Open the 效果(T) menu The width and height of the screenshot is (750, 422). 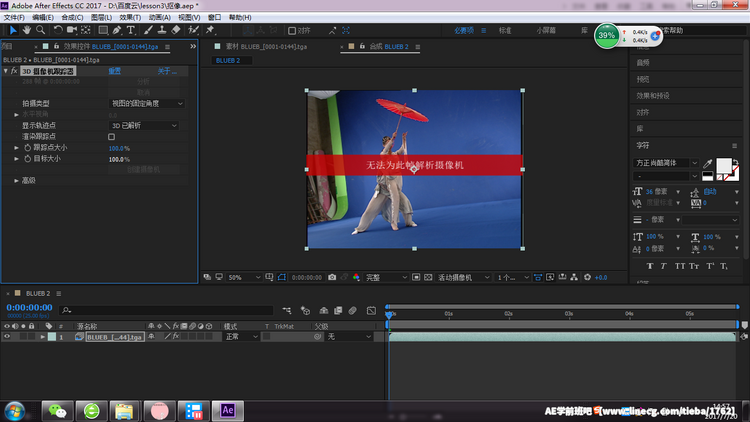pos(130,17)
